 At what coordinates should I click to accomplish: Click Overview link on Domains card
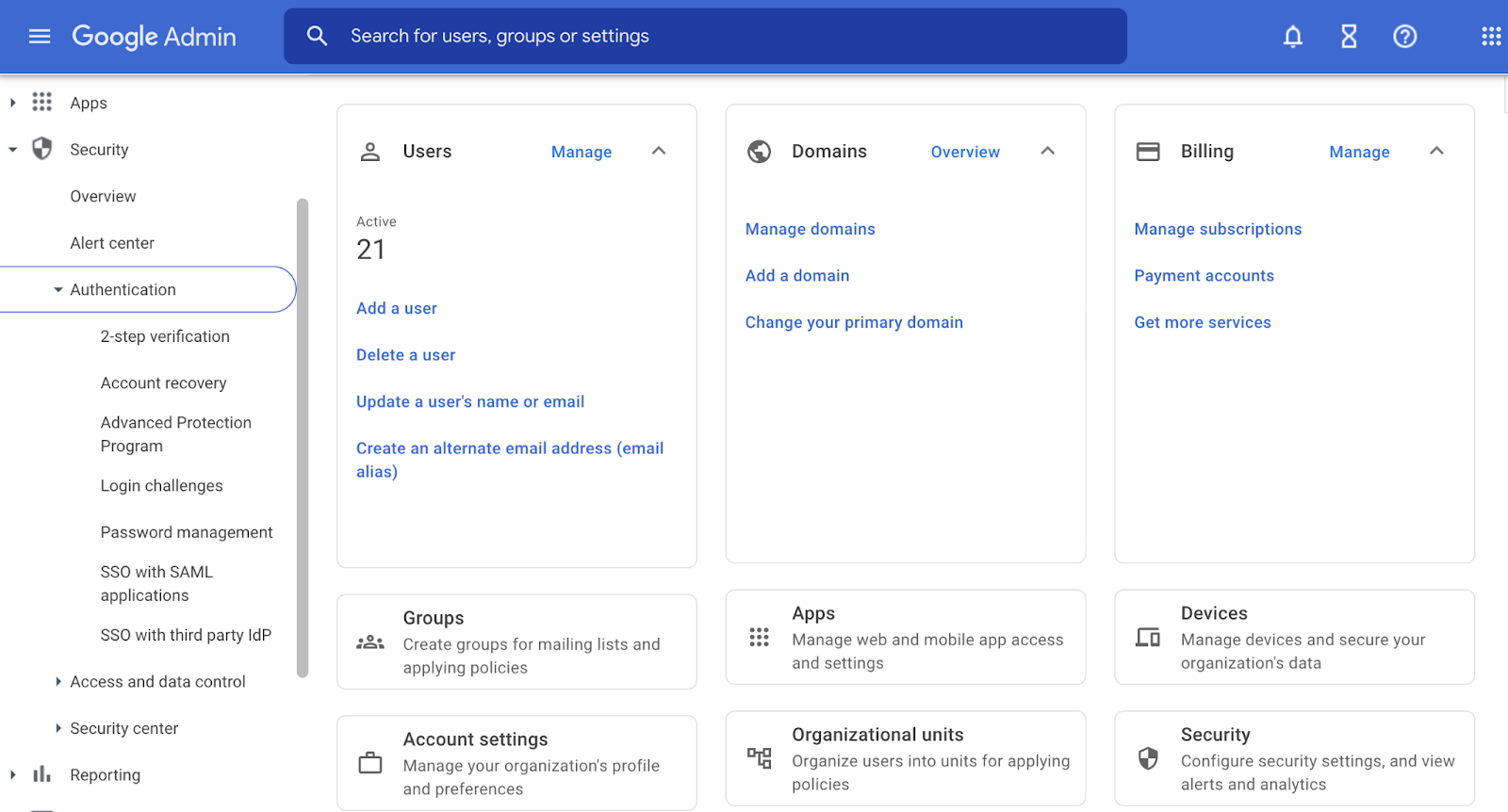(x=965, y=152)
